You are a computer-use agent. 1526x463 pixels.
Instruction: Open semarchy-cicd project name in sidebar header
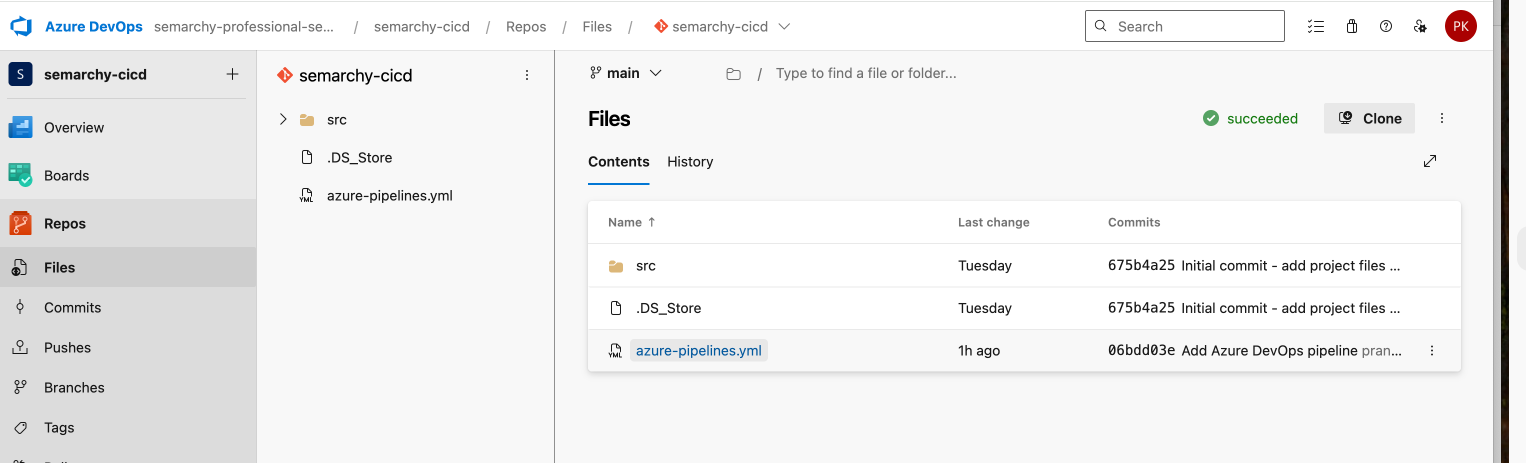95,74
